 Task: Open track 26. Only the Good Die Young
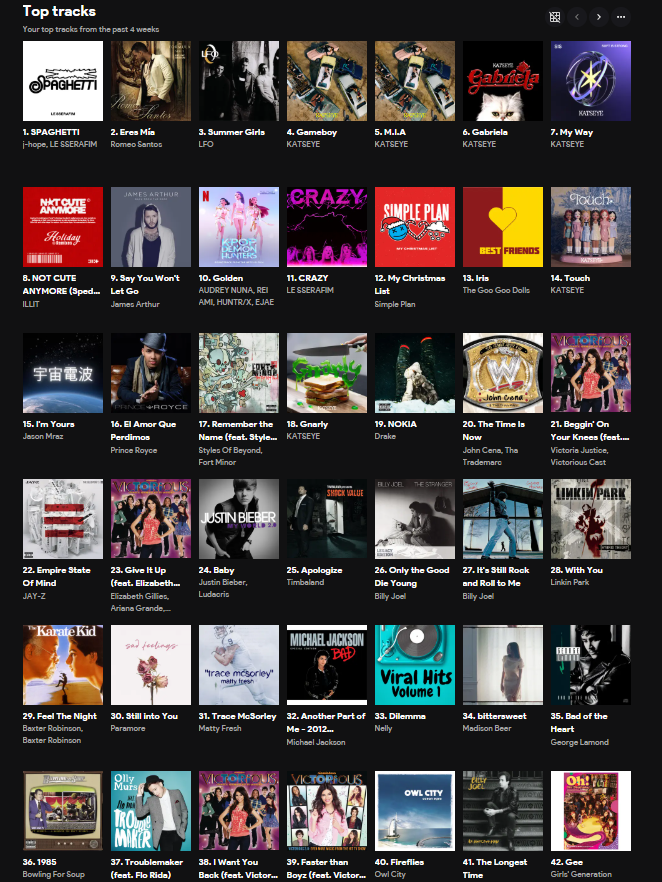tap(412, 577)
